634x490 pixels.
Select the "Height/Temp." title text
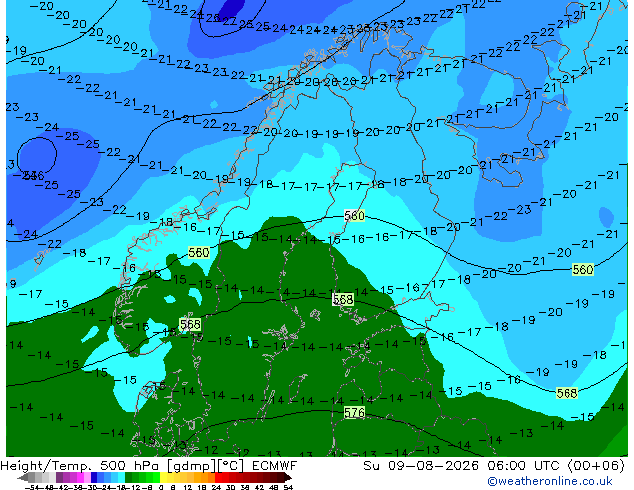click(x=47, y=466)
